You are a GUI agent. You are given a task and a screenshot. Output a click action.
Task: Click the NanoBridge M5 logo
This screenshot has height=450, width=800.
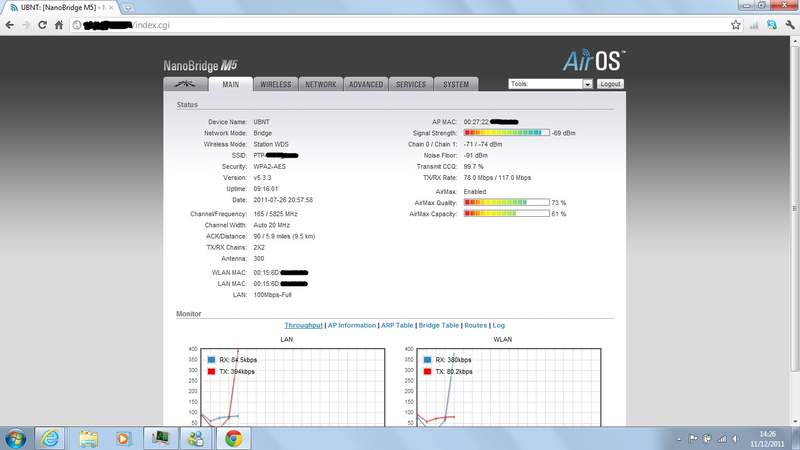click(201, 65)
